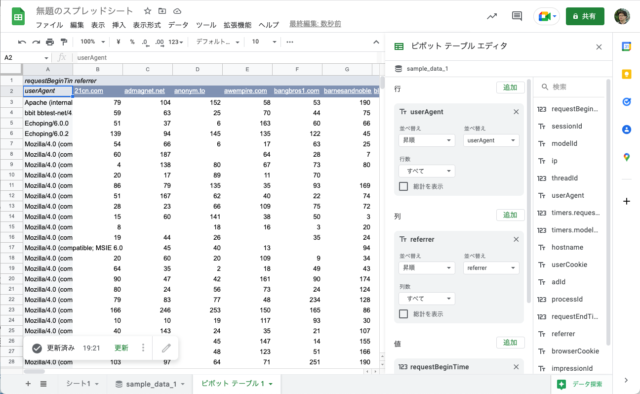Switch to sample_data_1 sheet tab
The image size is (640, 394).
pos(150,384)
